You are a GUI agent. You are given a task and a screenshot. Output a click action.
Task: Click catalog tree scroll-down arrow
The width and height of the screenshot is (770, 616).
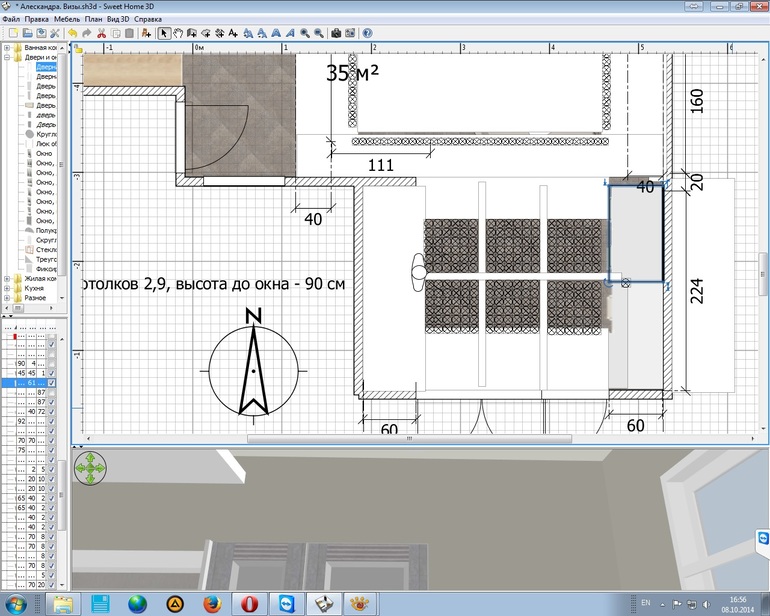62,298
